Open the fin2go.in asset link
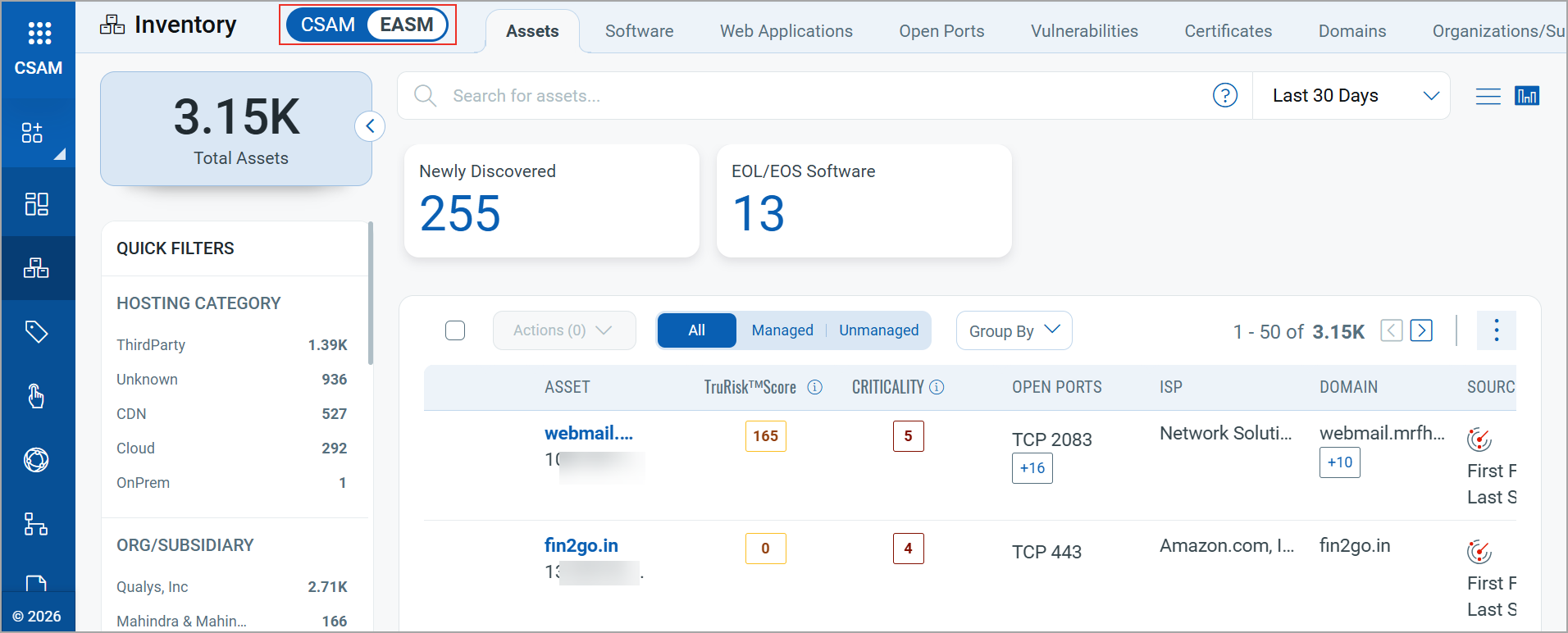The image size is (1568, 633). click(x=581, y=545)
